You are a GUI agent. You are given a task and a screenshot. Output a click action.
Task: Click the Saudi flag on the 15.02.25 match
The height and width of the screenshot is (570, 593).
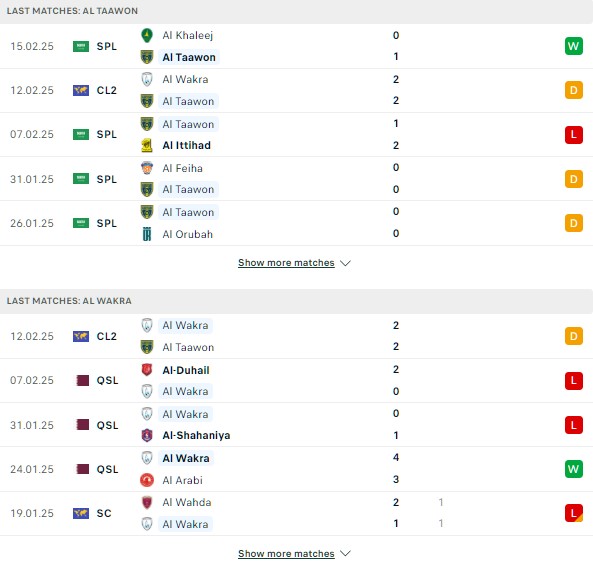click(81, 47)
